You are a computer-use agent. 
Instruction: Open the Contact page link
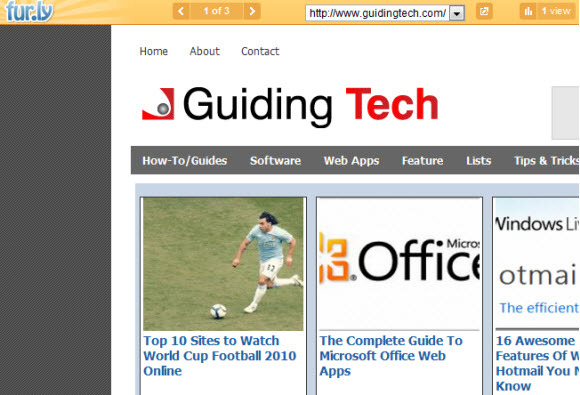[260, 51]
